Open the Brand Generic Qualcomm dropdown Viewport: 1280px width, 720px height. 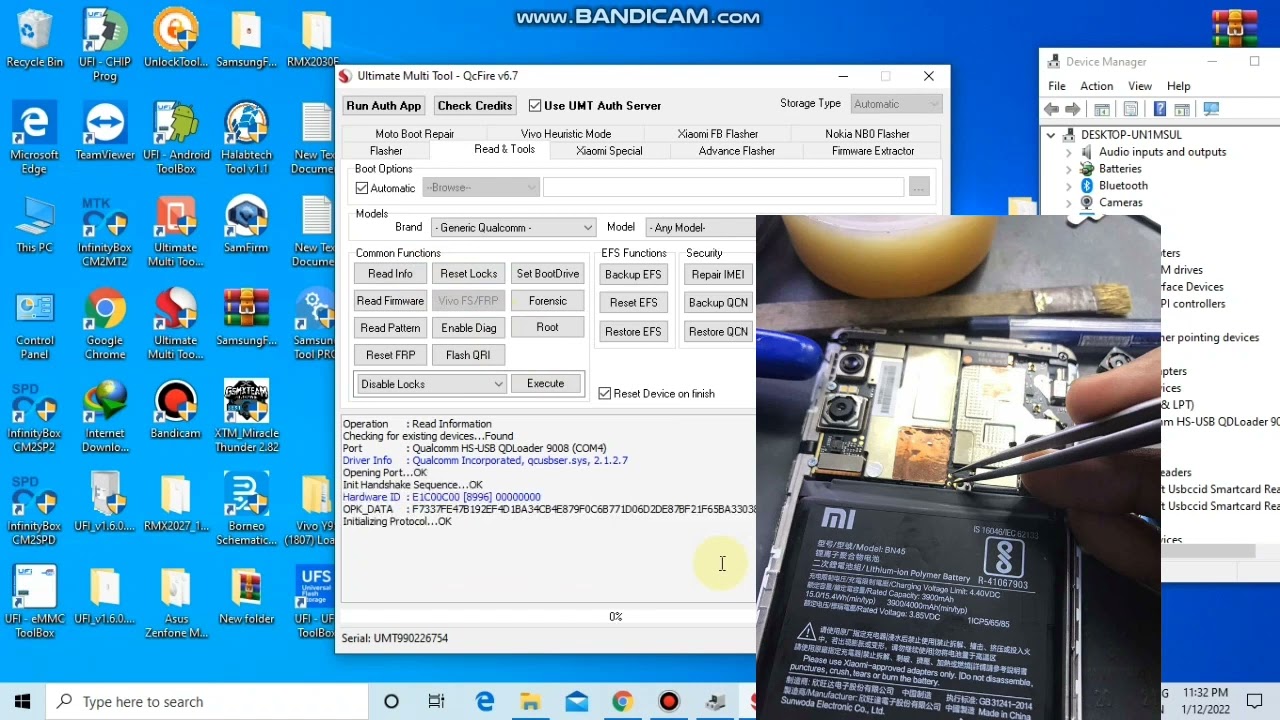pos(512,227)
